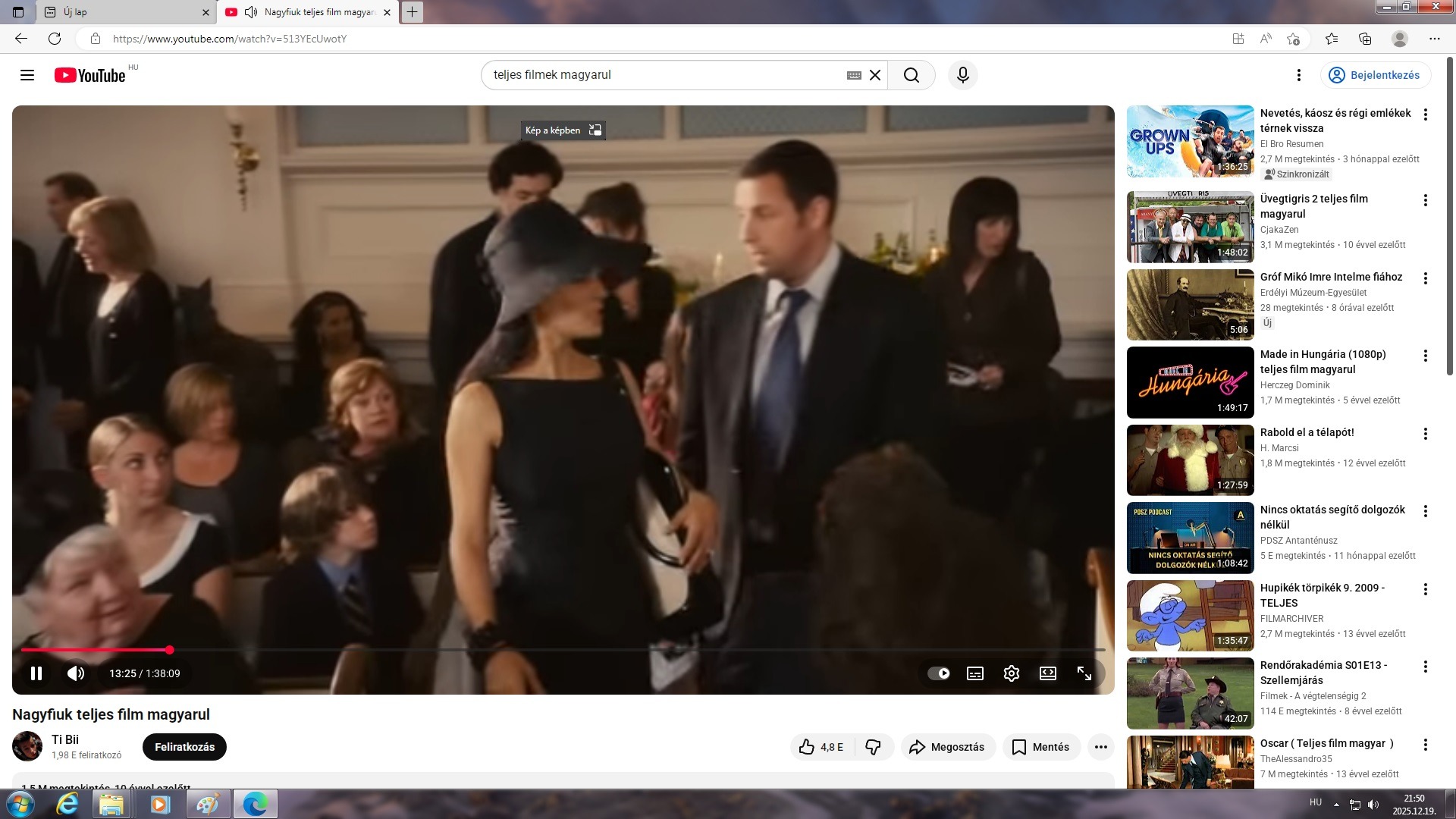Open more options for Üvegtigris 2 video

[x=1425, y=200]
